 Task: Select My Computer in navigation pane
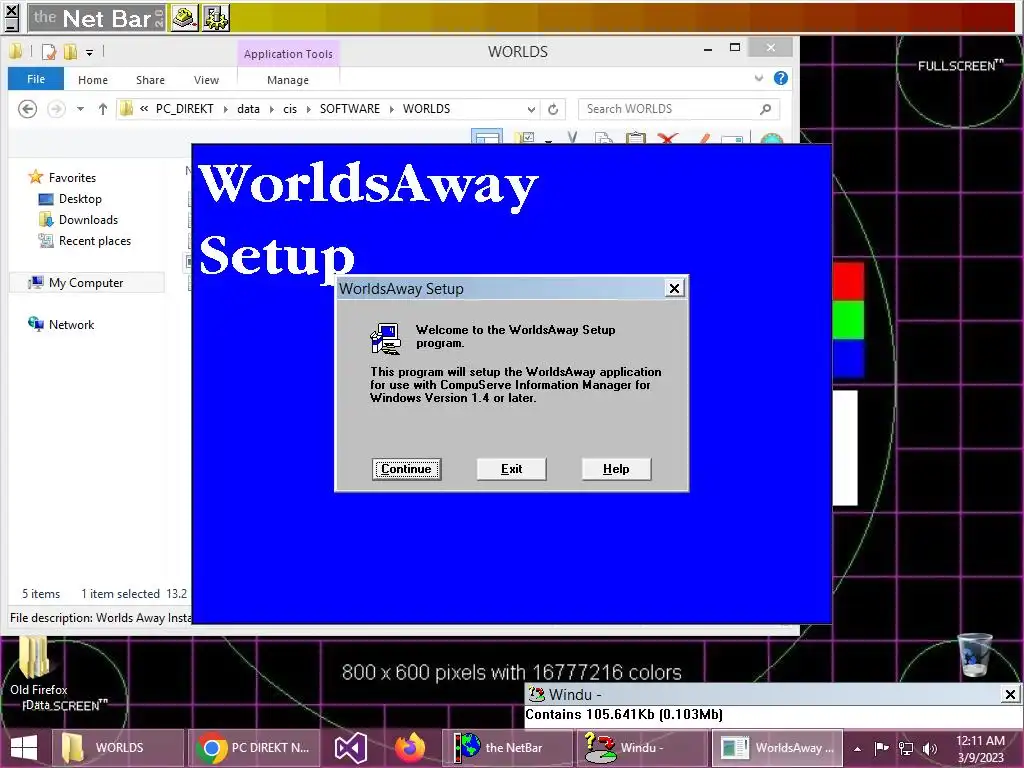[x=86, y=283]
